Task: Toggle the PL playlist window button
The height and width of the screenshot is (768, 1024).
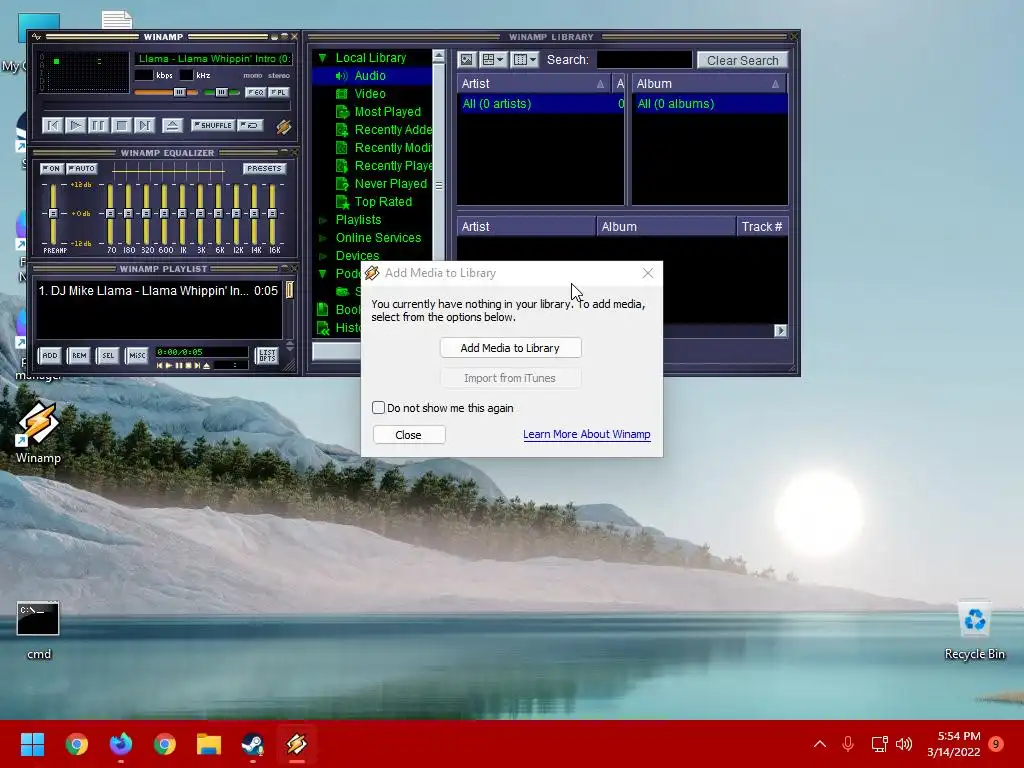Action: point(278,92)
